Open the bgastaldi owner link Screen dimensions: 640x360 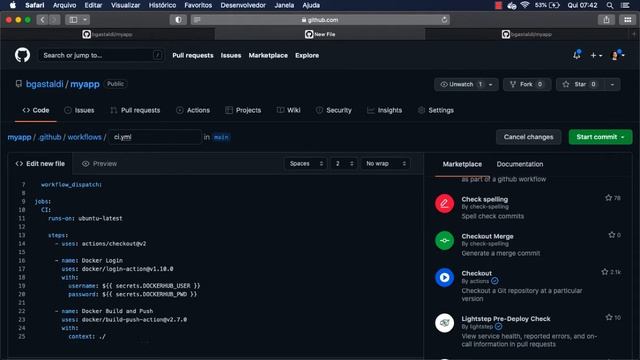tap(44, 84)
